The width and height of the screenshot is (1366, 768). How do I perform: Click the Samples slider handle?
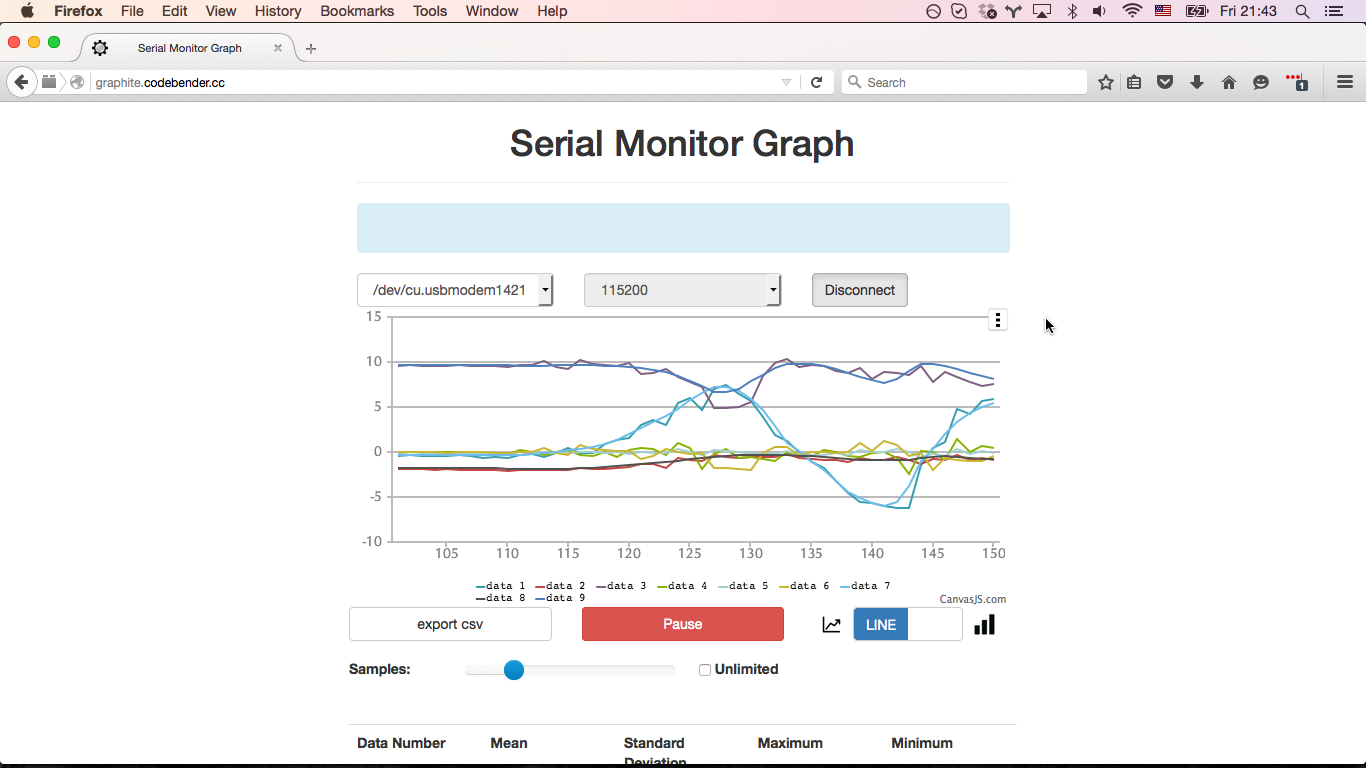click(514, 670)
